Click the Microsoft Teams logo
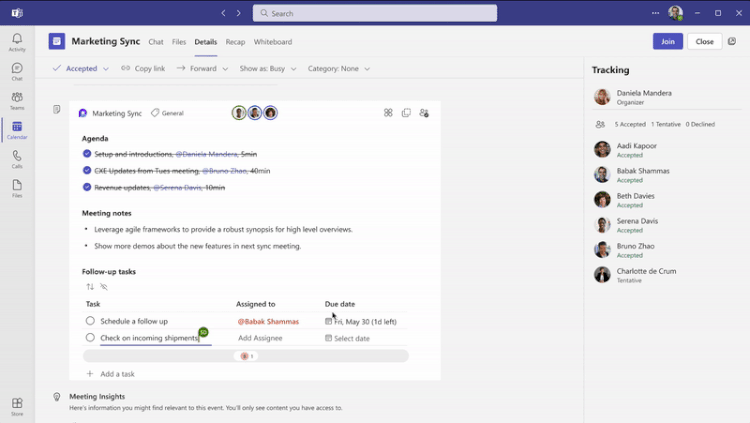 pyautogui.click(x=17, y=13)
